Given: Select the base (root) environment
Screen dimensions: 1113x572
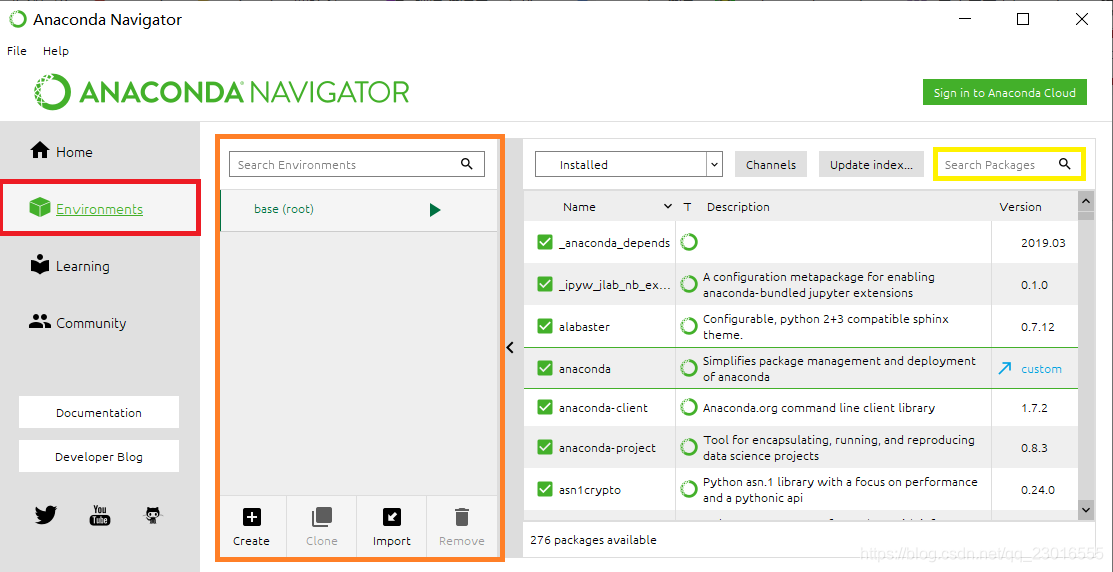Looking at the screenshot, I should [x=358, y=209].
